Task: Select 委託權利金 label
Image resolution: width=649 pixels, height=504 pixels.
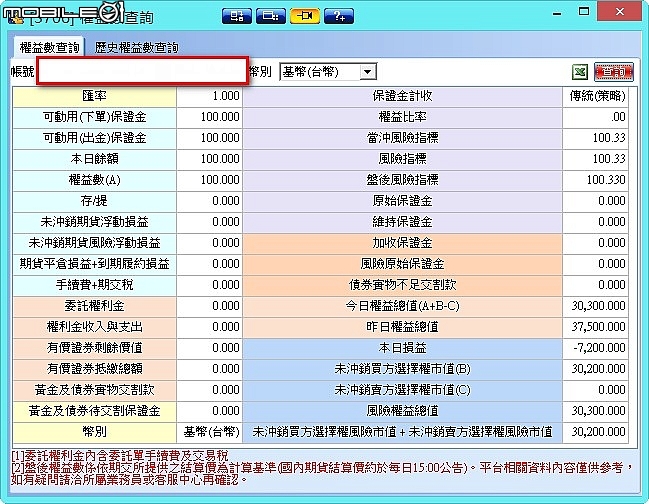Action: coord(95,307)
